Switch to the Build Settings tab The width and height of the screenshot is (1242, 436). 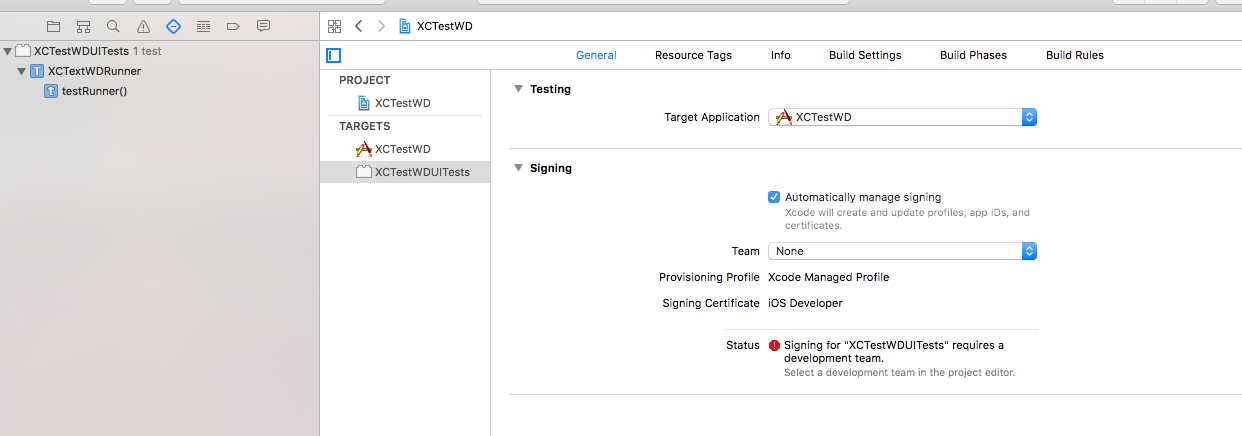coord(865,55)
